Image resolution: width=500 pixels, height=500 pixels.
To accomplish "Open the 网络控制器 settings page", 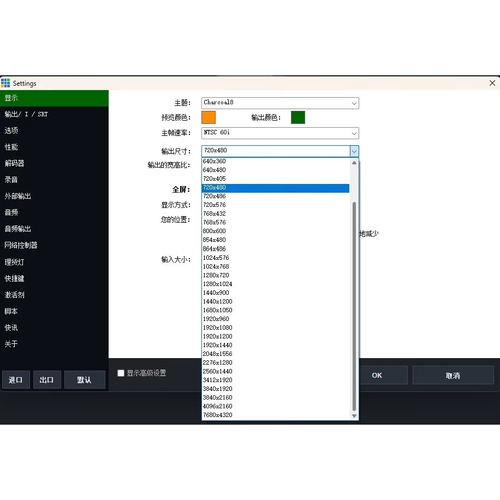I will 54,245.
